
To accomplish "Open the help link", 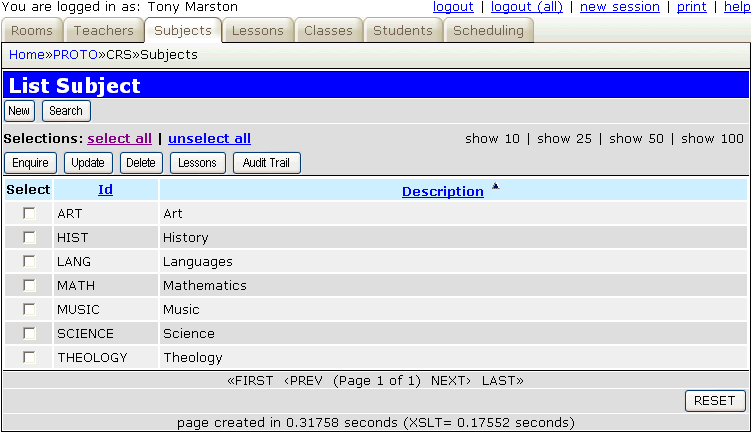I will click(737, 7).
